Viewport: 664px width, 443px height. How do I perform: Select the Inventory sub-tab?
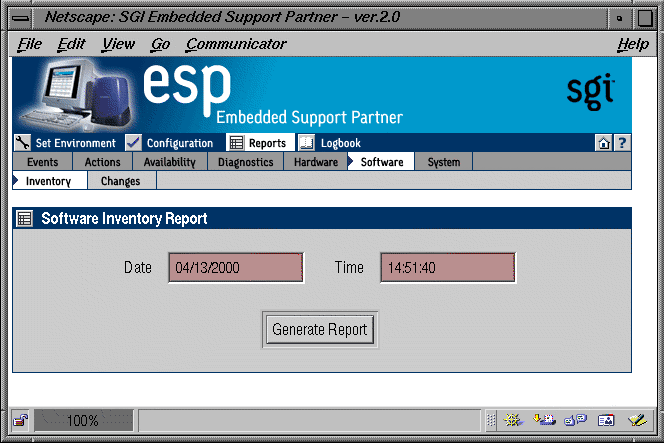50,181
